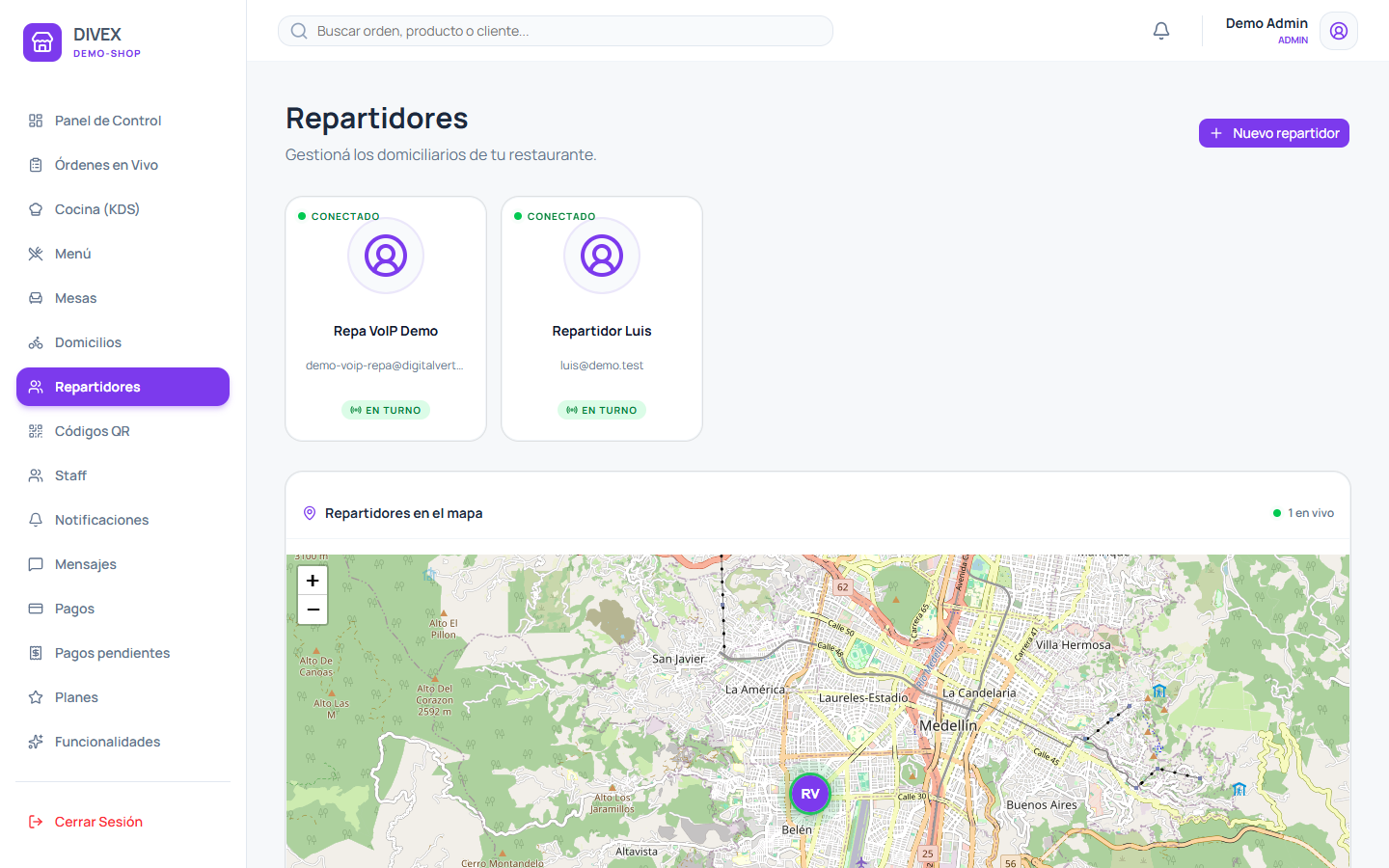Click the Panel de Control grid icon
This screenshot has height=868, width=1389.
point(36,121)
